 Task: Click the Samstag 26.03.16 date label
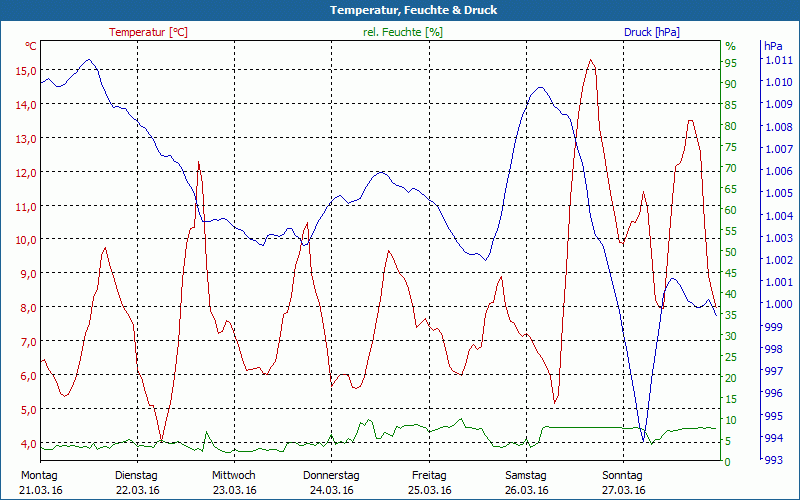click(x=525, y=482)
